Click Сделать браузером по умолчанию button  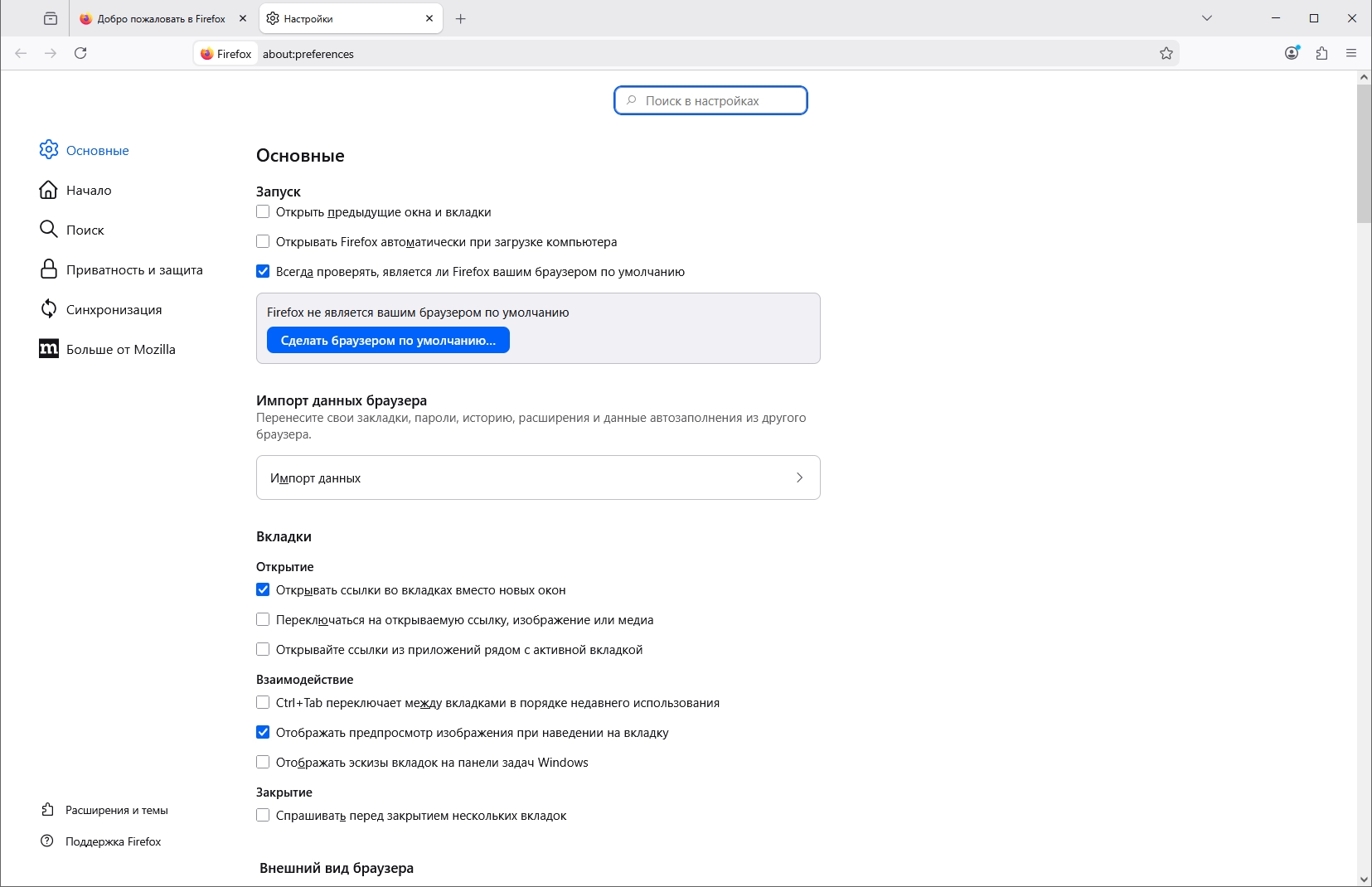pyautogui.click(x=388, y=340)
